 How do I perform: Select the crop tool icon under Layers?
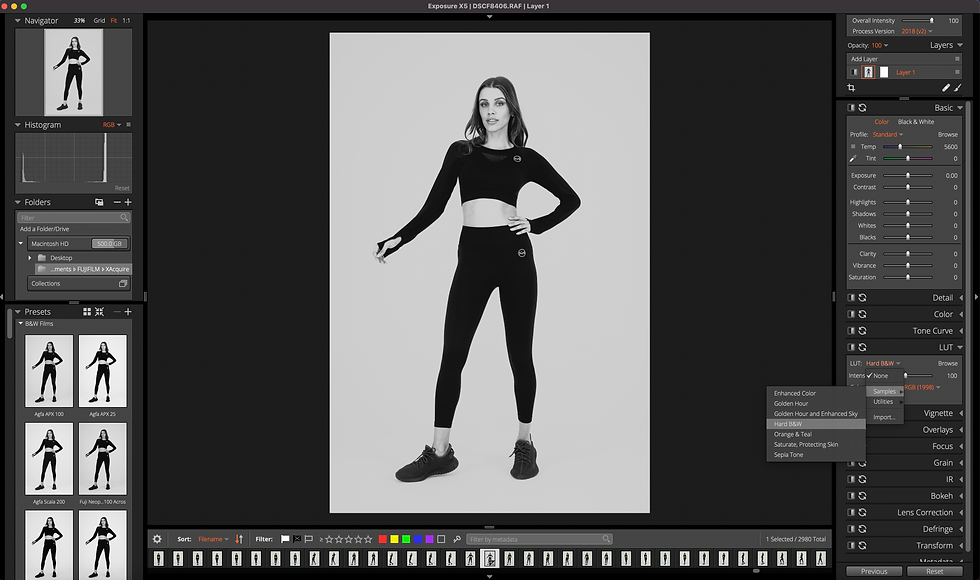[851, 88]
